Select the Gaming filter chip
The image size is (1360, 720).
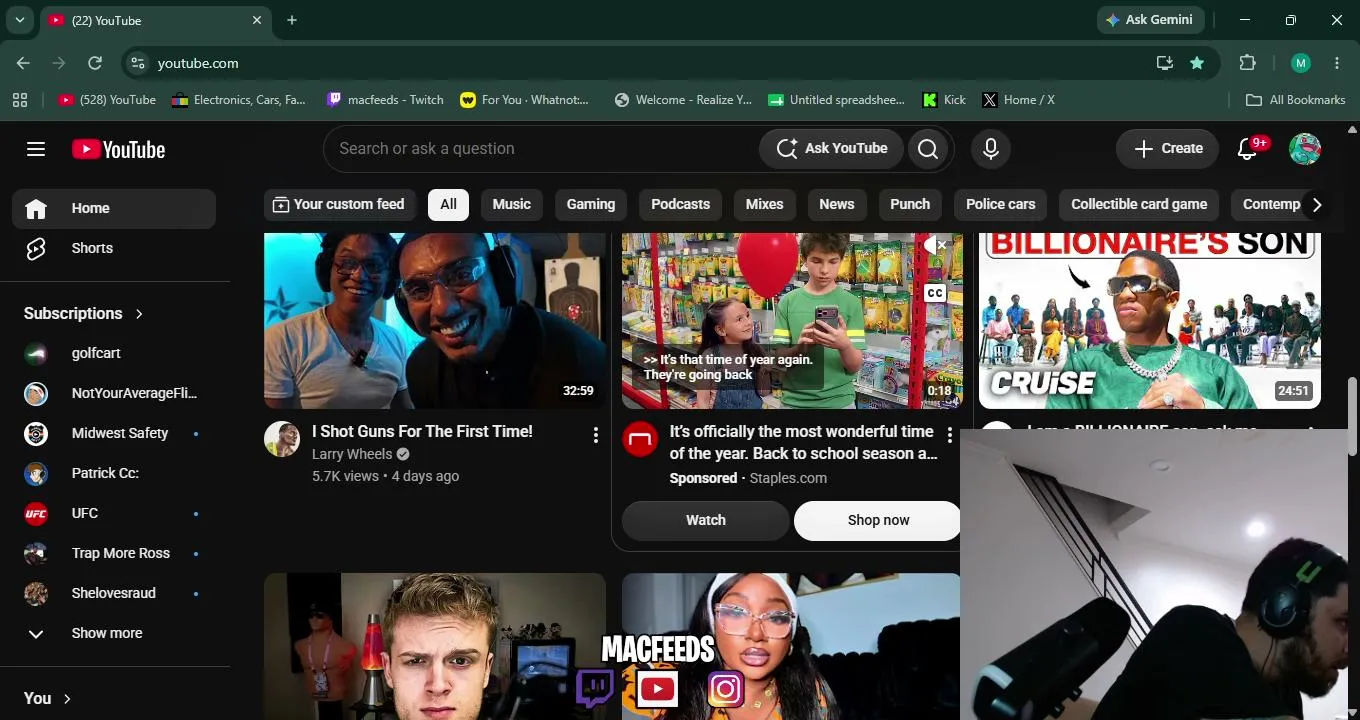(x=591, y=204)
